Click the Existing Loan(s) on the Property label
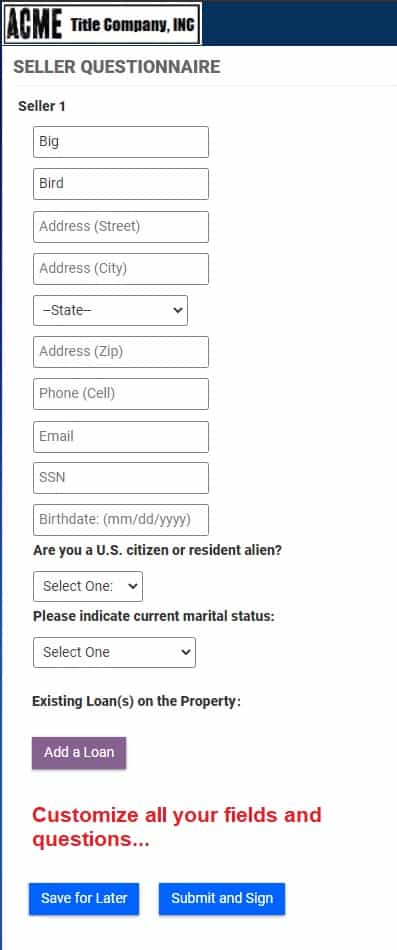 (x=136, y=701)
